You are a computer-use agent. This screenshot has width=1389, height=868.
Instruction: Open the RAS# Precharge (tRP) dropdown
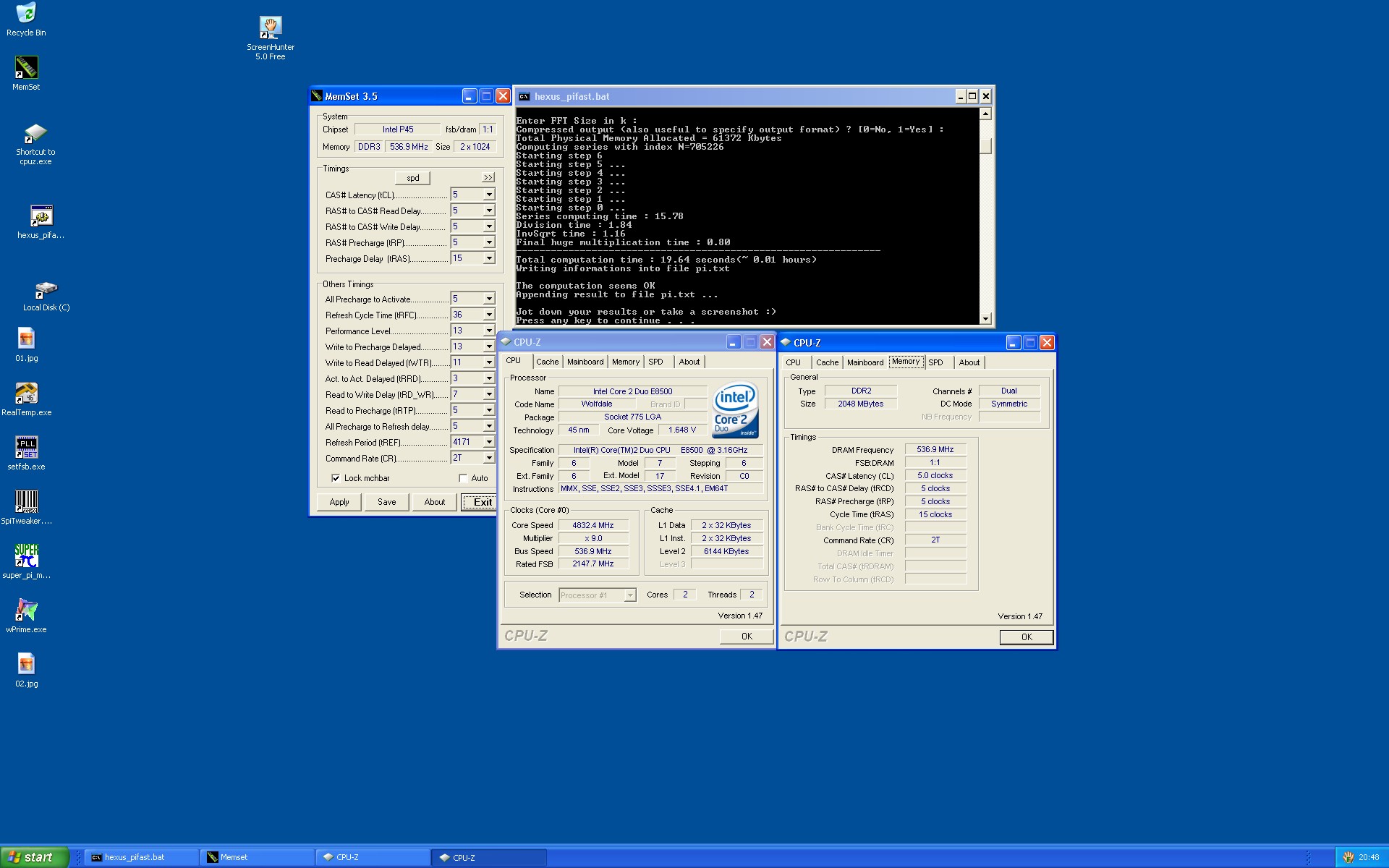[x=489, y=242]
